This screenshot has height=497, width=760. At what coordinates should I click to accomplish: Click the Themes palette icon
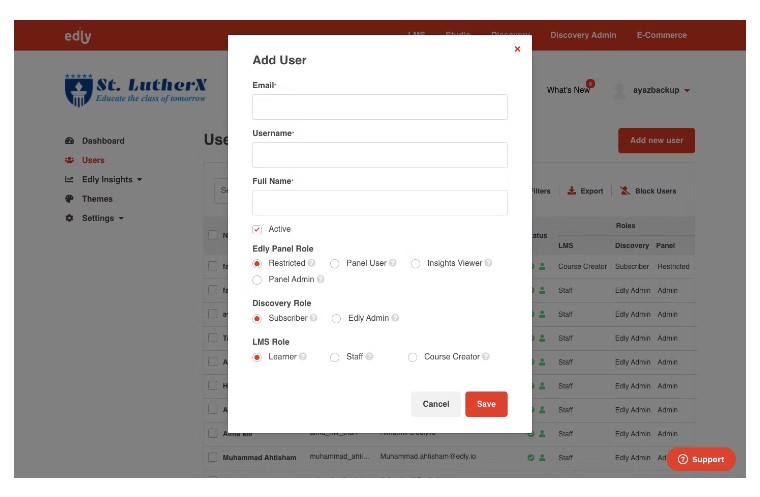pos(69,199)
